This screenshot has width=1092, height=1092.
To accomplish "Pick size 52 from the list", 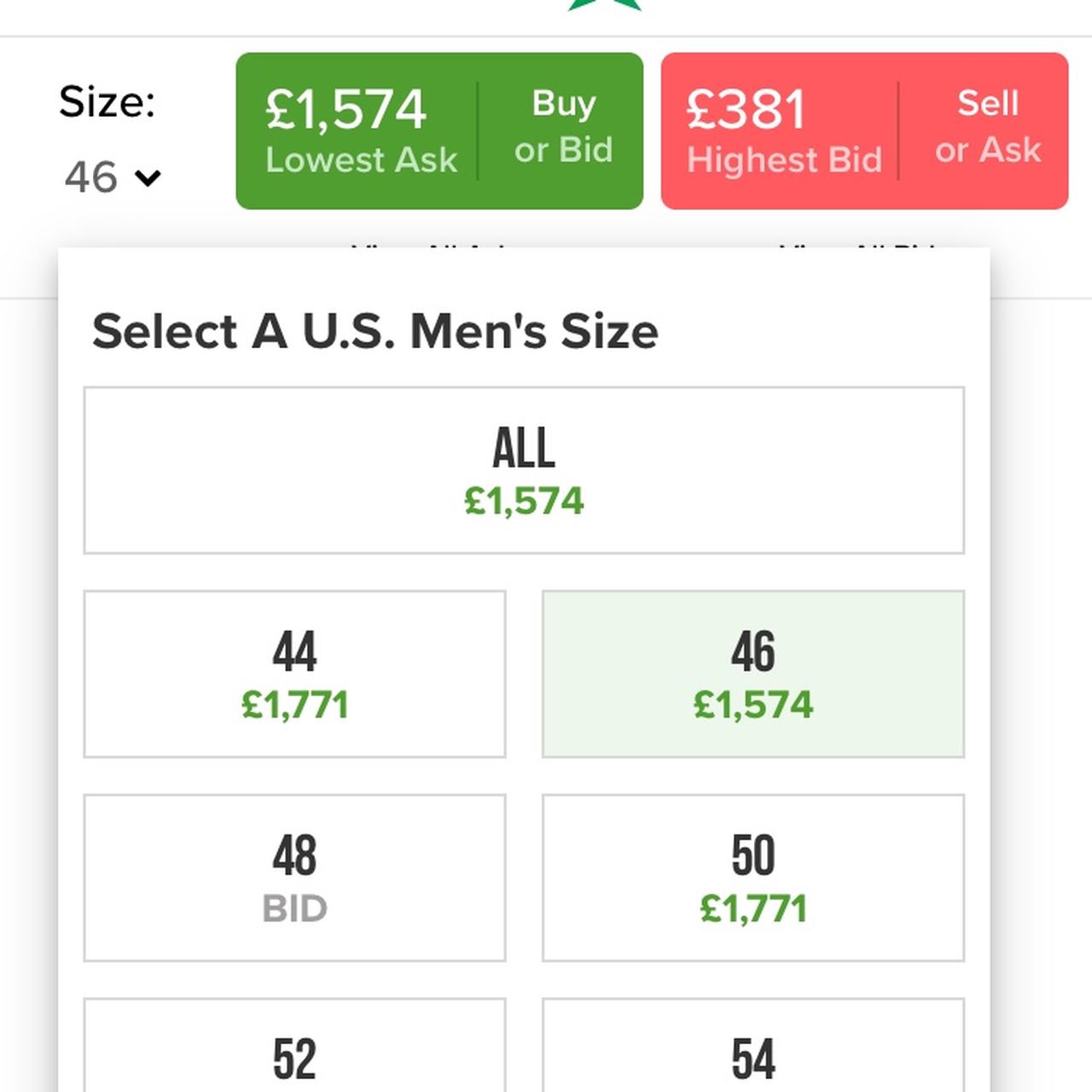I will tap(294, 1058).
